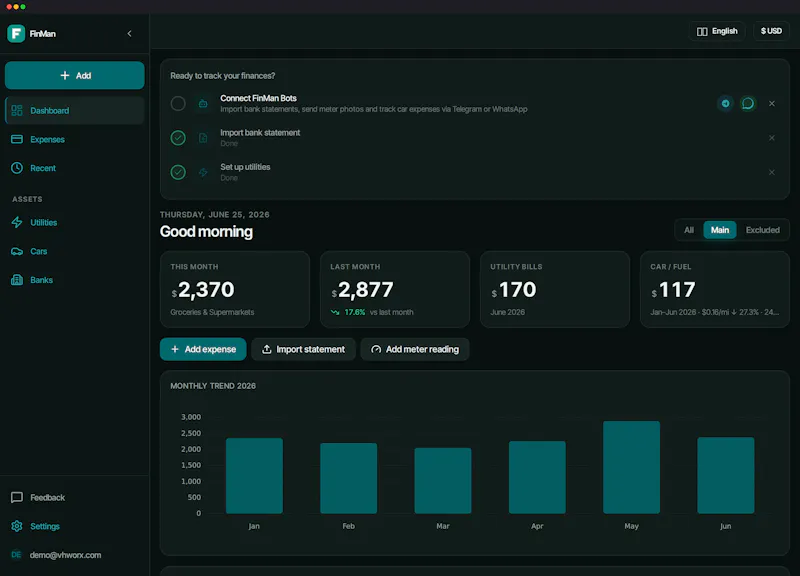Toggle the Set up utilities checkmark

178,172
